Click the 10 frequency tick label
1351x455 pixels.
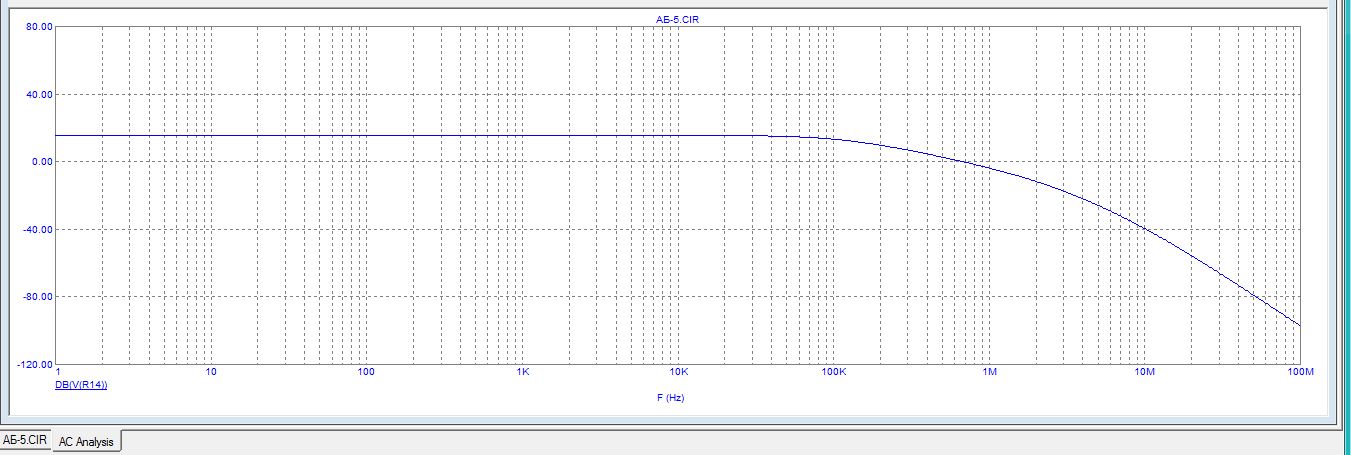pos(210,372)
